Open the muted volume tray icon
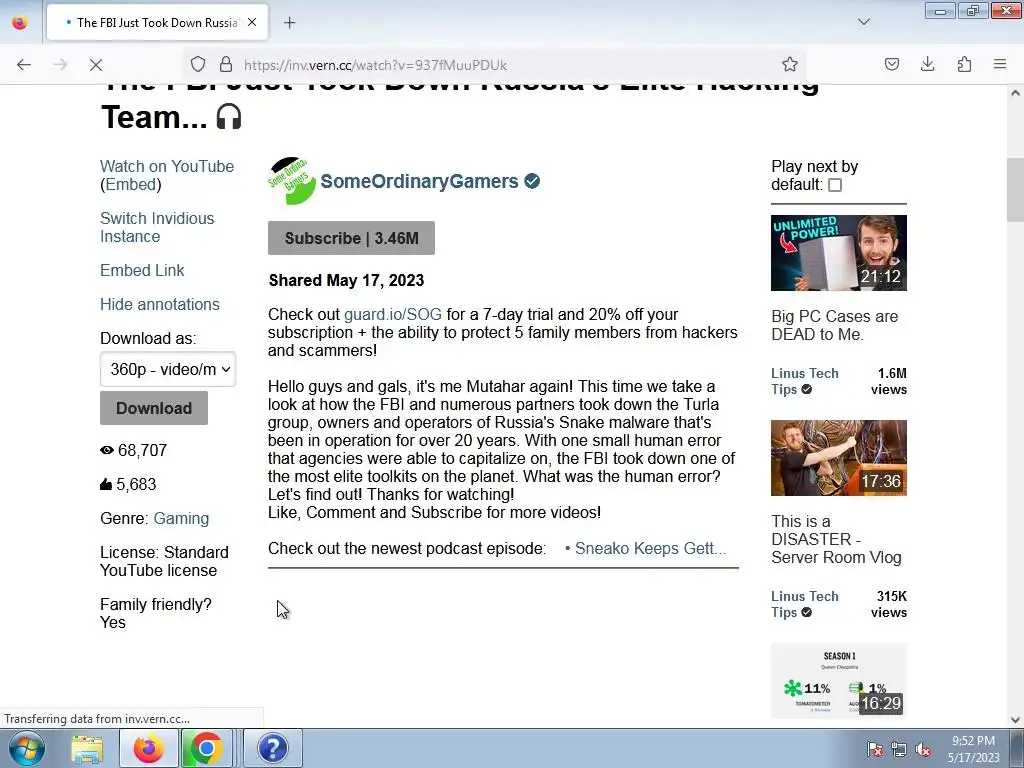 coord(923,749)
